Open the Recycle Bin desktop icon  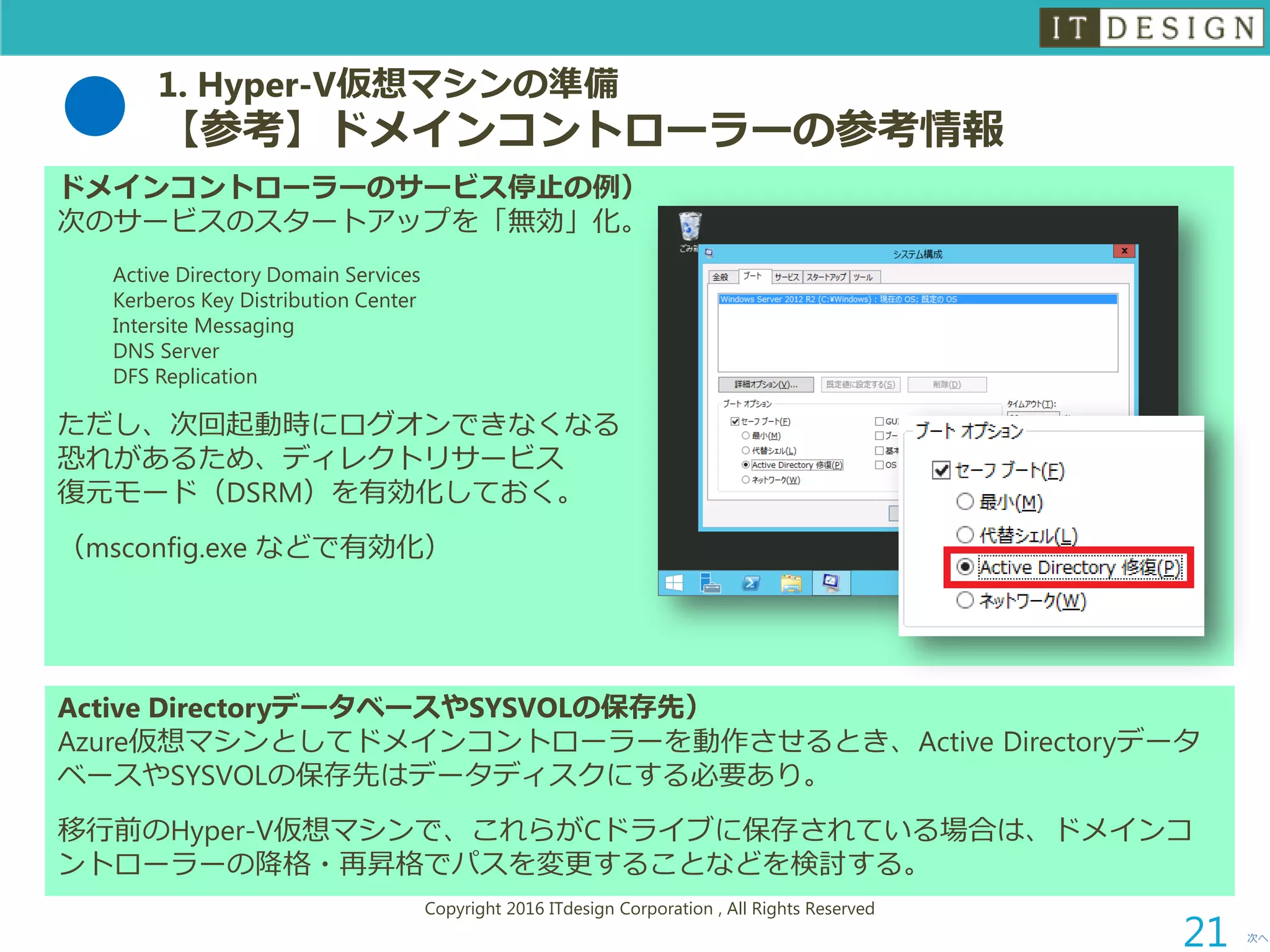click(690, 231)
